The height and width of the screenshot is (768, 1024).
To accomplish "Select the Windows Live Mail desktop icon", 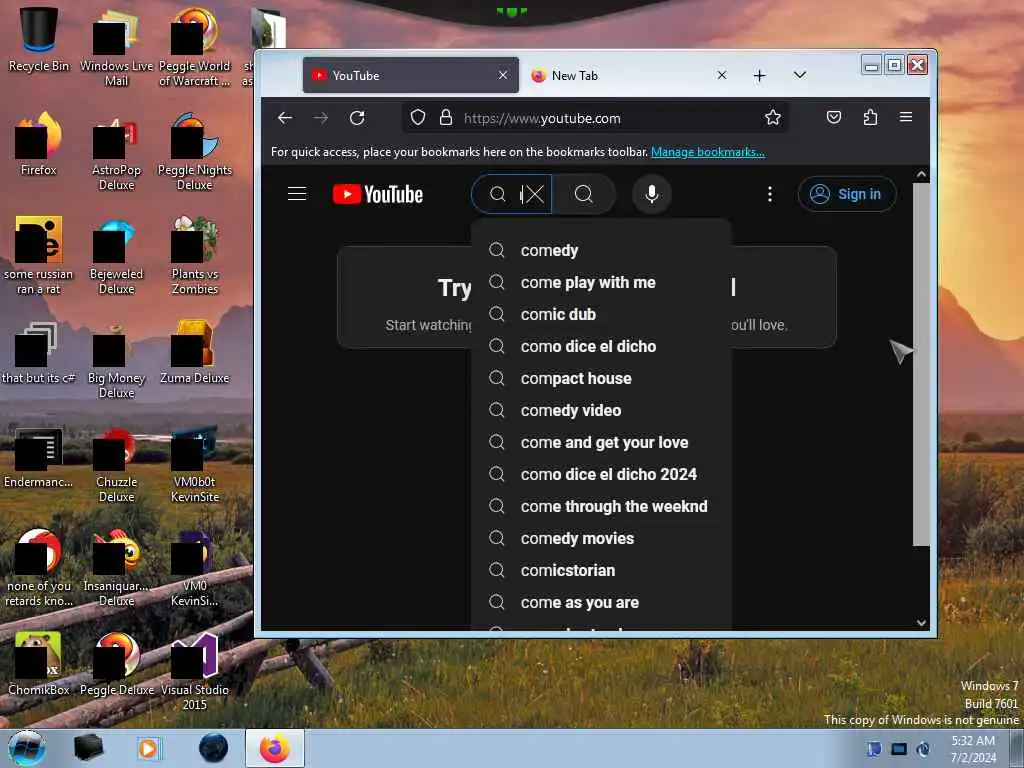I will click(x=116, y=47).
